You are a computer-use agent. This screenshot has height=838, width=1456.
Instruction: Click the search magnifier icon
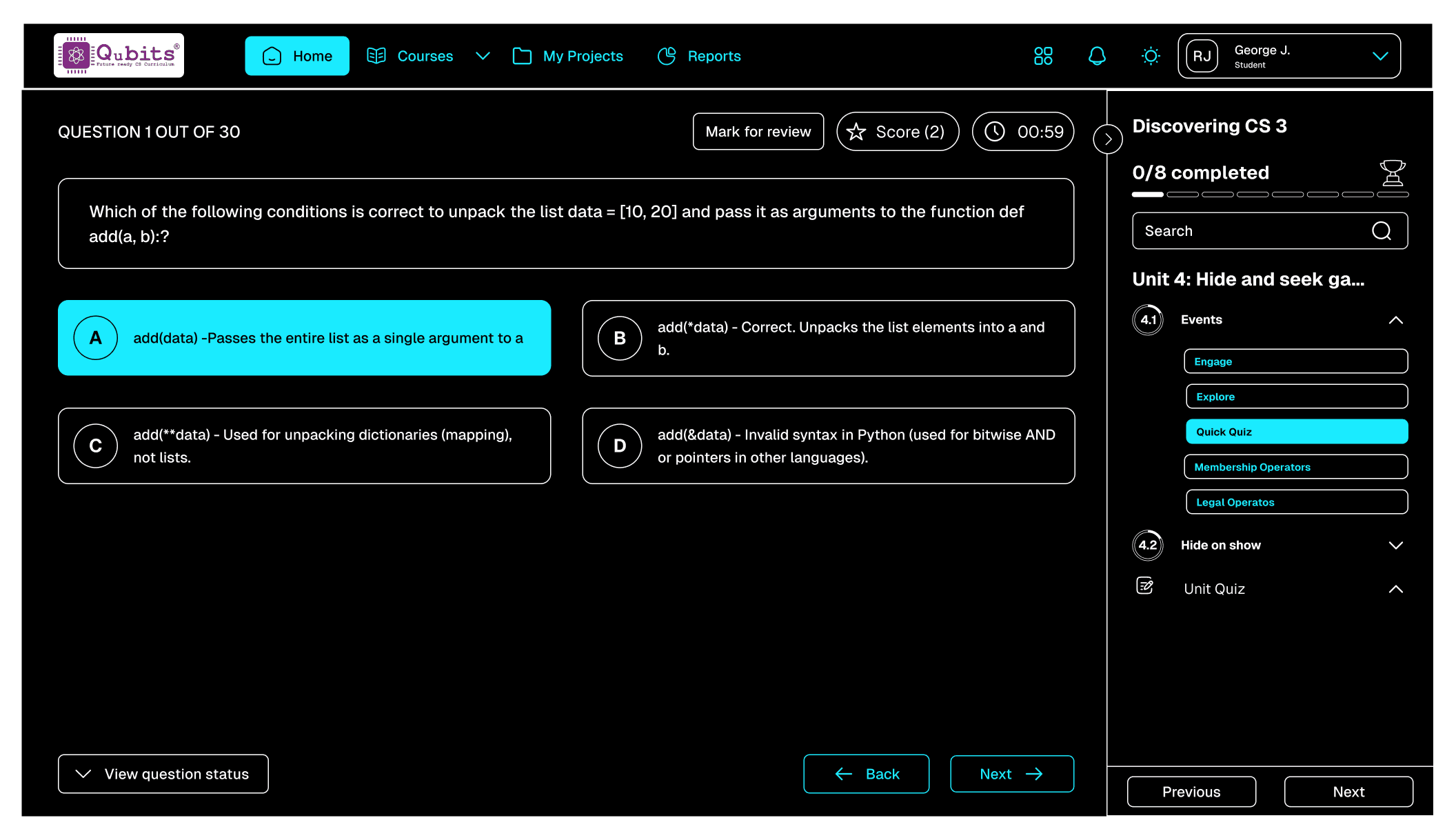(x=1381, y=231)
